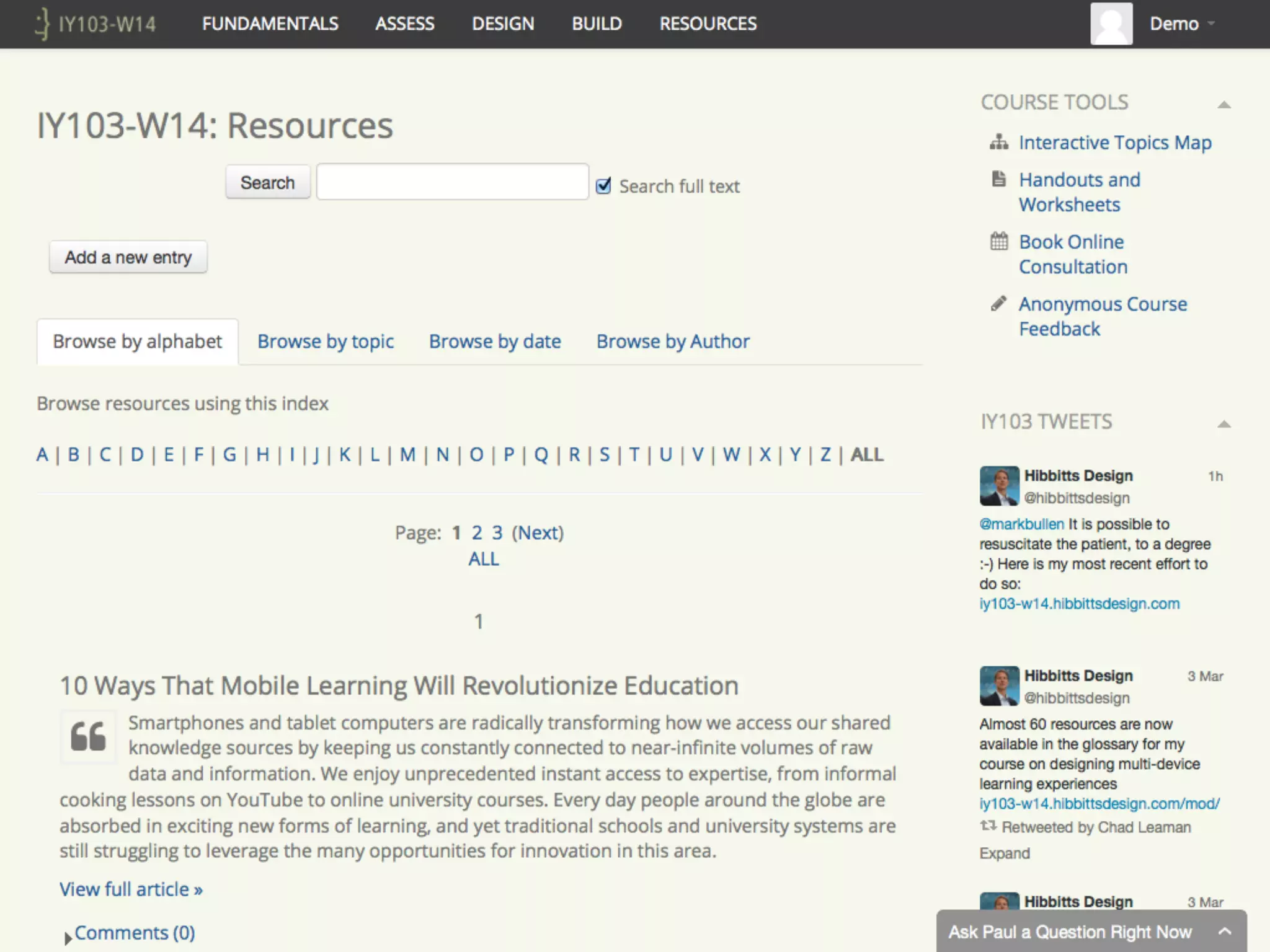Click the Anonymous Course Feedback pencil icon
The width and height of the screenshot is (1270, 952).
click(998, 303)
